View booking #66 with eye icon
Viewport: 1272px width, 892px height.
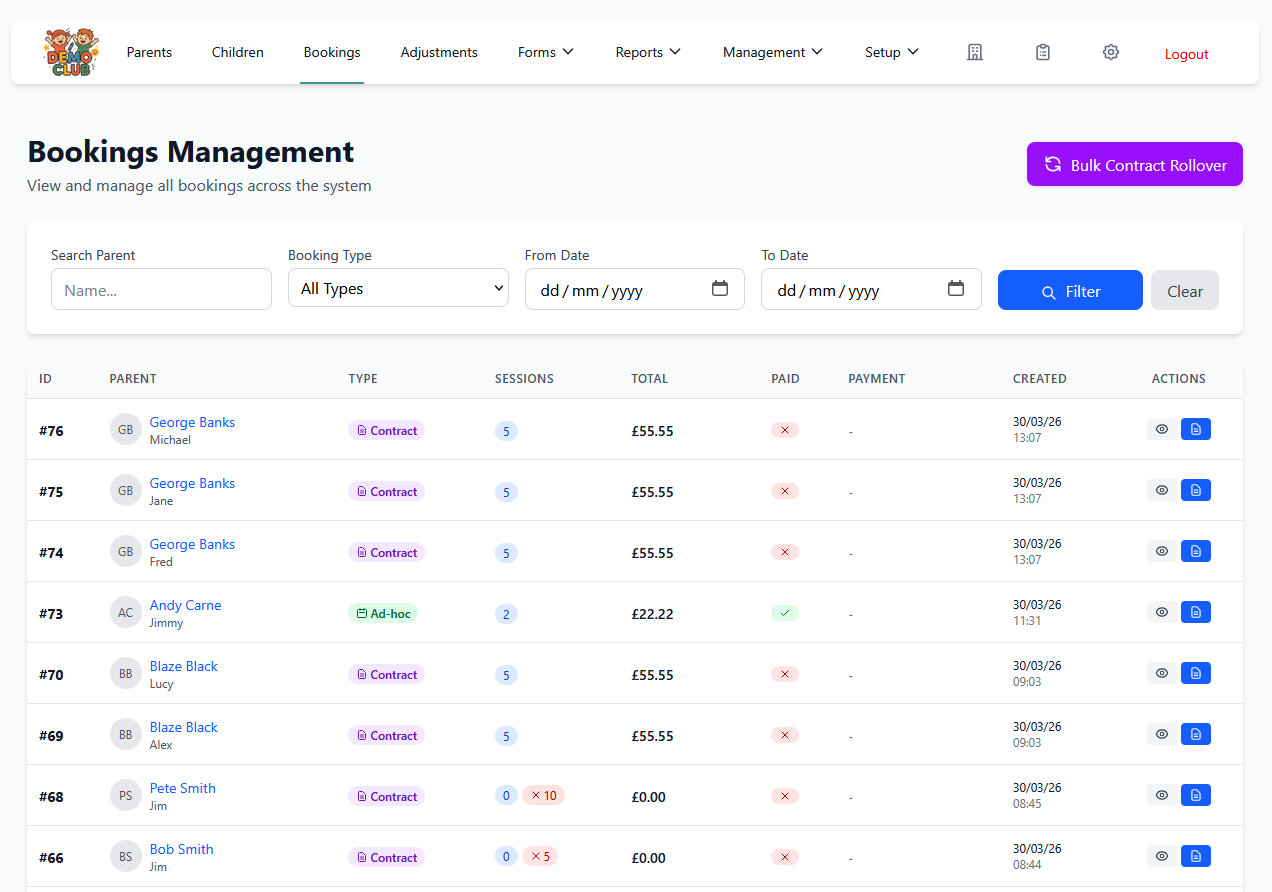tap(1161, 856)
